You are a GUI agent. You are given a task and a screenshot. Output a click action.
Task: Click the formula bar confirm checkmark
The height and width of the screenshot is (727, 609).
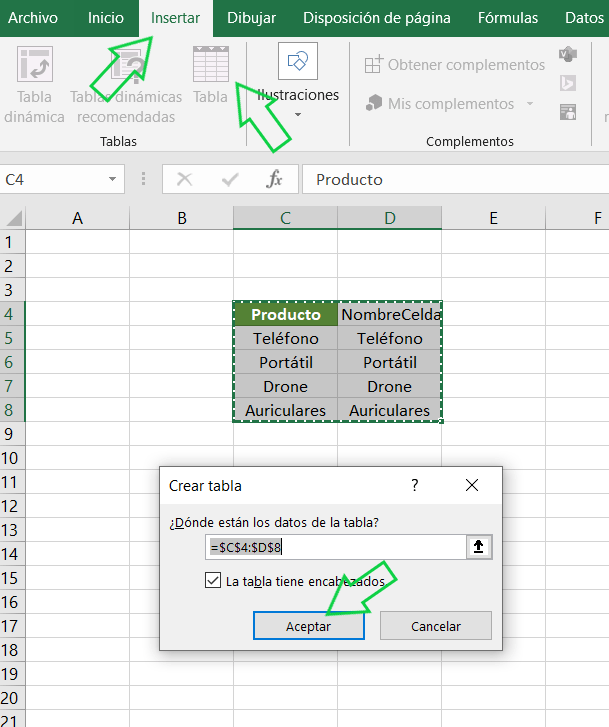pyautogui.click(x=230, y=179)
